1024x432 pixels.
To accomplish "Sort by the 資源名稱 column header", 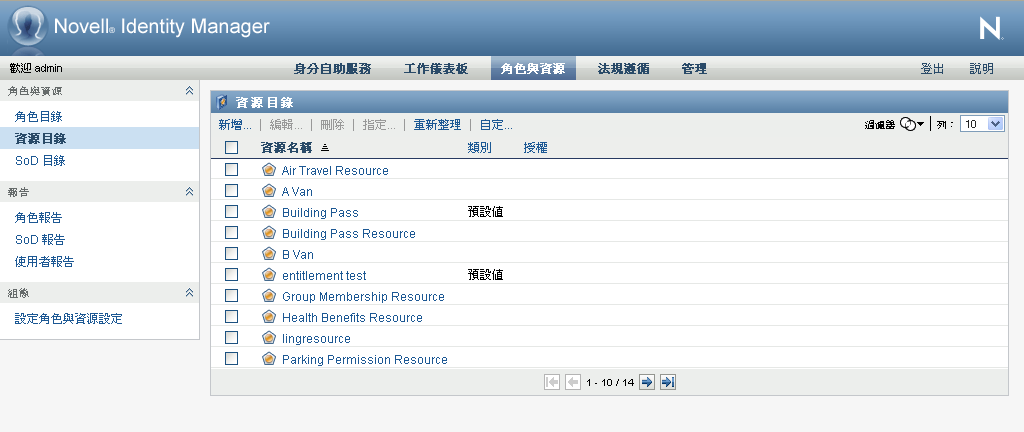I will point(286,148).
